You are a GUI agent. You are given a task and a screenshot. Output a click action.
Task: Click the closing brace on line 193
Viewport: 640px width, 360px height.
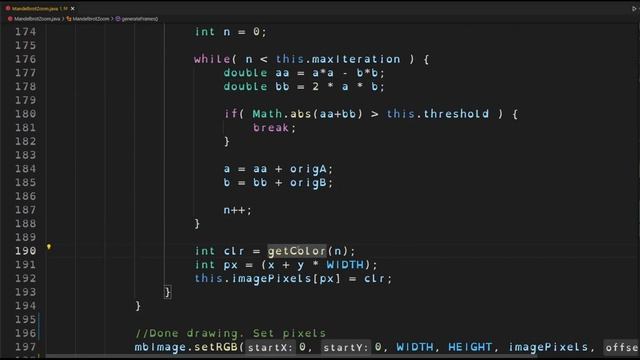[x=167, y=292]
